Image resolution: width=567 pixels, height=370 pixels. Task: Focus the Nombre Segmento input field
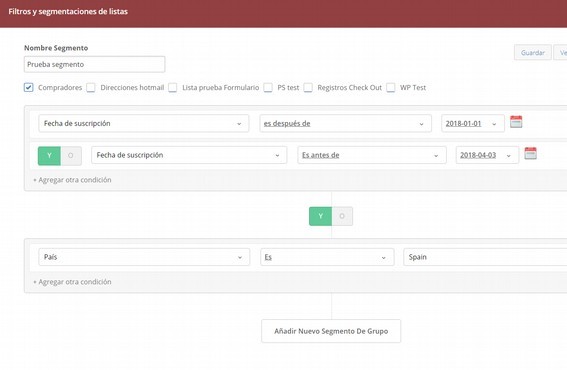[x=95, y=64]
